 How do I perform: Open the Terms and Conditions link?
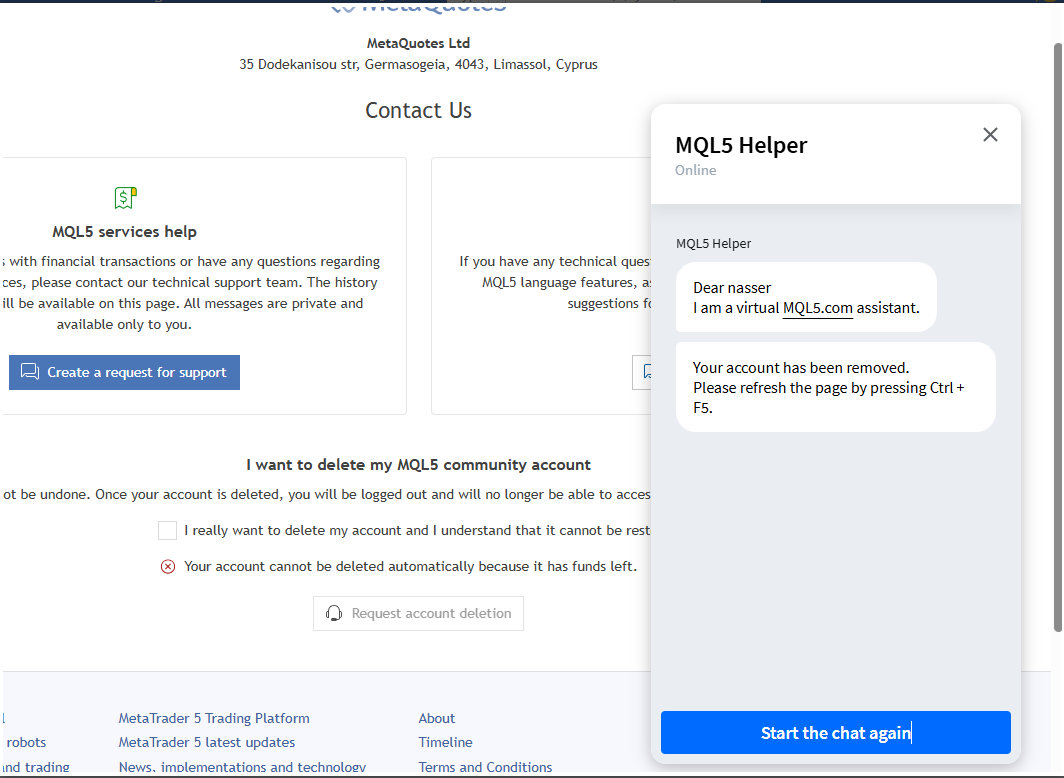[x=485, y=767]
